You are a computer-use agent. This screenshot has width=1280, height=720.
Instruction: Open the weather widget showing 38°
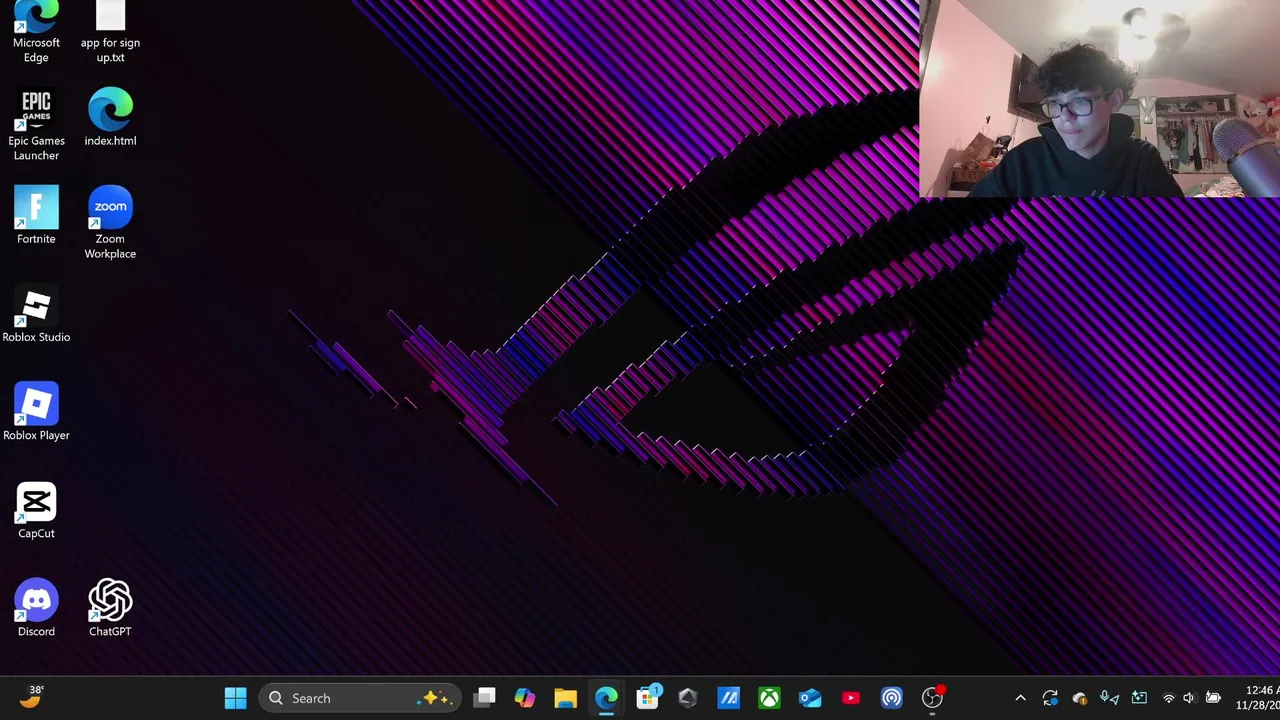click(x=30, y=697)
